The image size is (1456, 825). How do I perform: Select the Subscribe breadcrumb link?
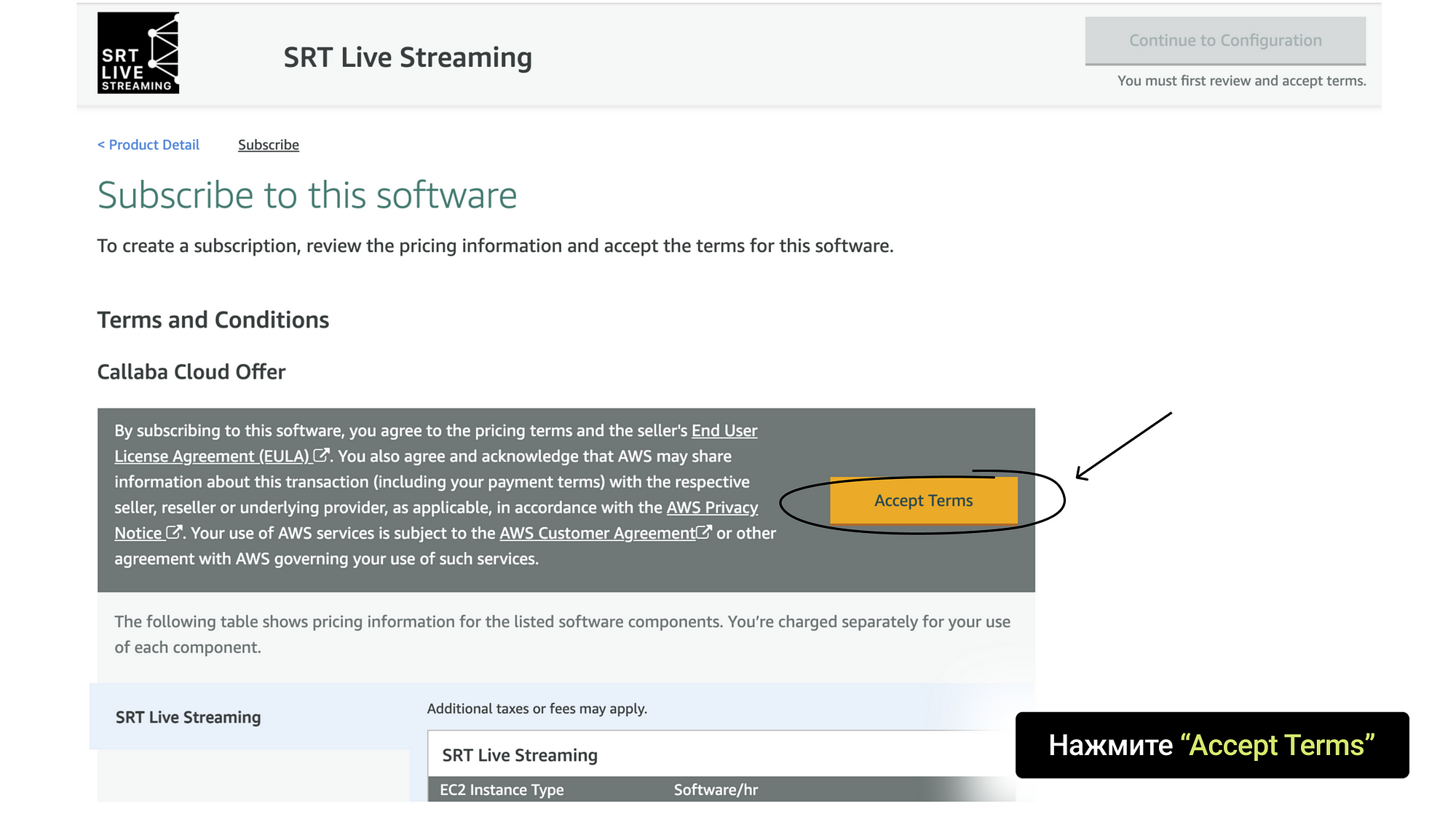click(x=269, y=145)
